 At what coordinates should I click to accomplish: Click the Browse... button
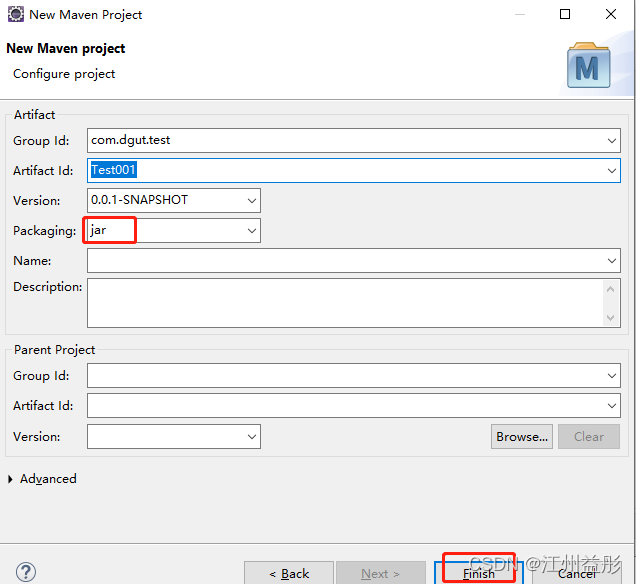coord(522,437)
